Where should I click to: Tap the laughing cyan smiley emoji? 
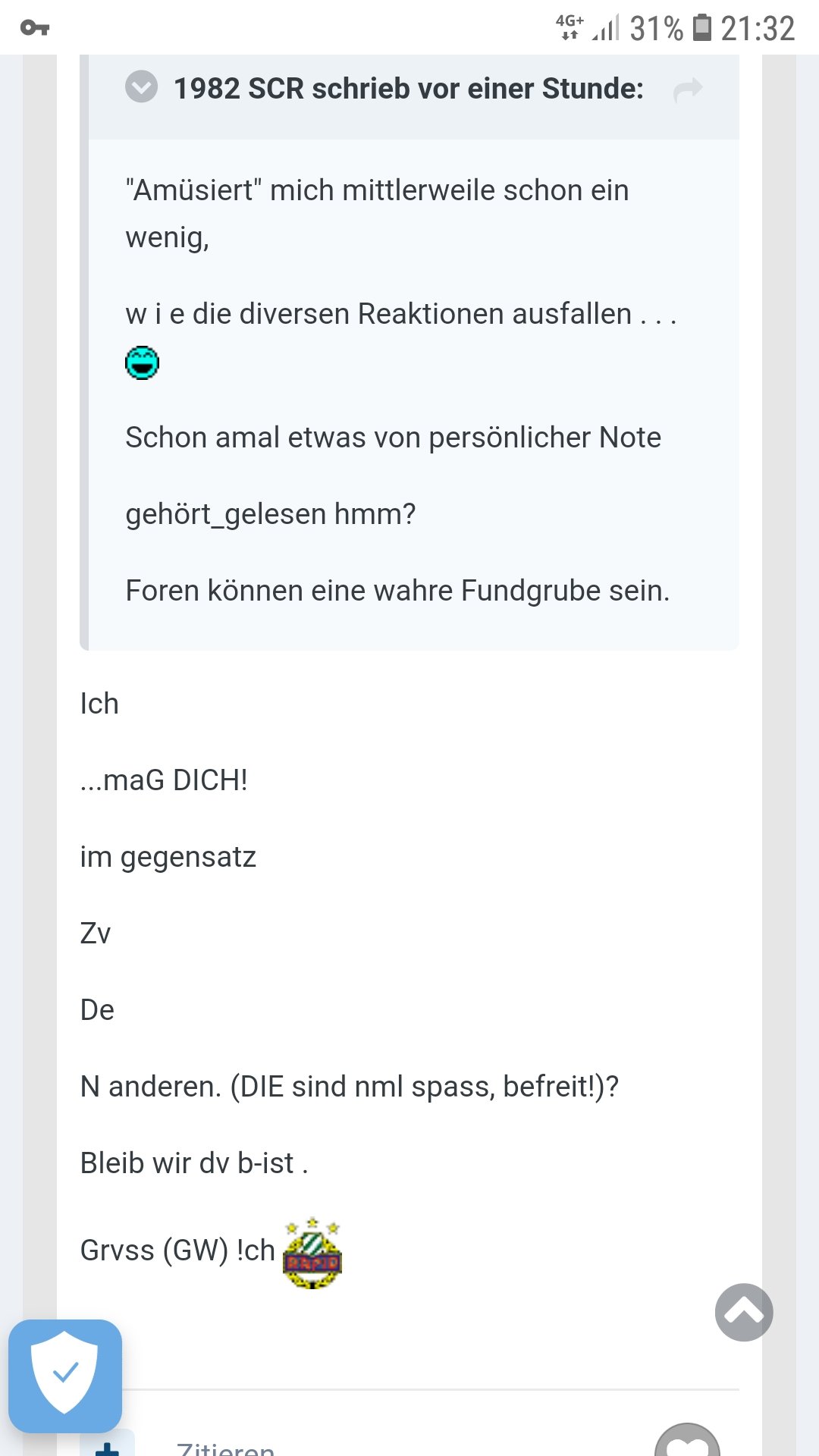pyautogui.click(x=142, y=362)
